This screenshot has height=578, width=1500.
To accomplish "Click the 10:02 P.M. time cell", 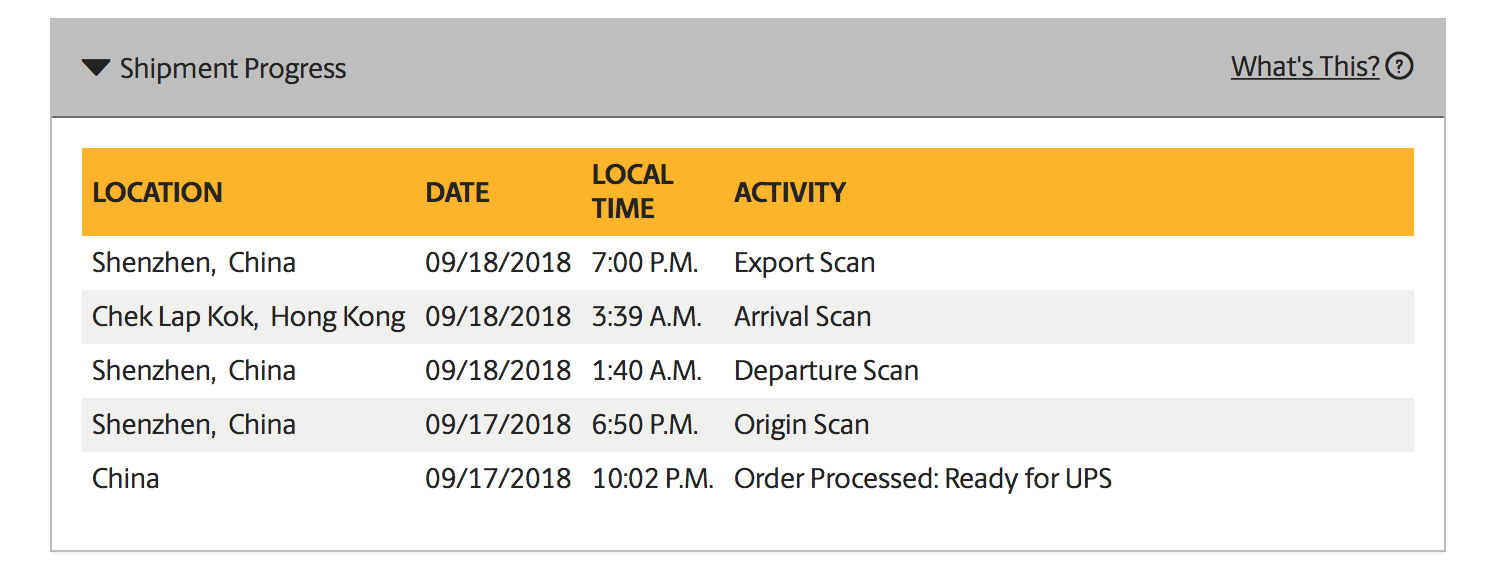I will [653, 479].
